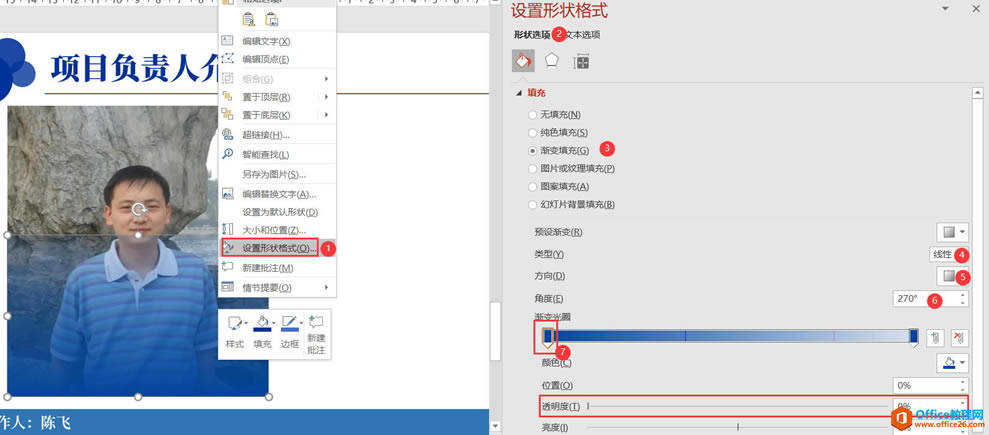Open the gradient stop Color dropdown
The image size is (989, 435).
pos(952,362)
